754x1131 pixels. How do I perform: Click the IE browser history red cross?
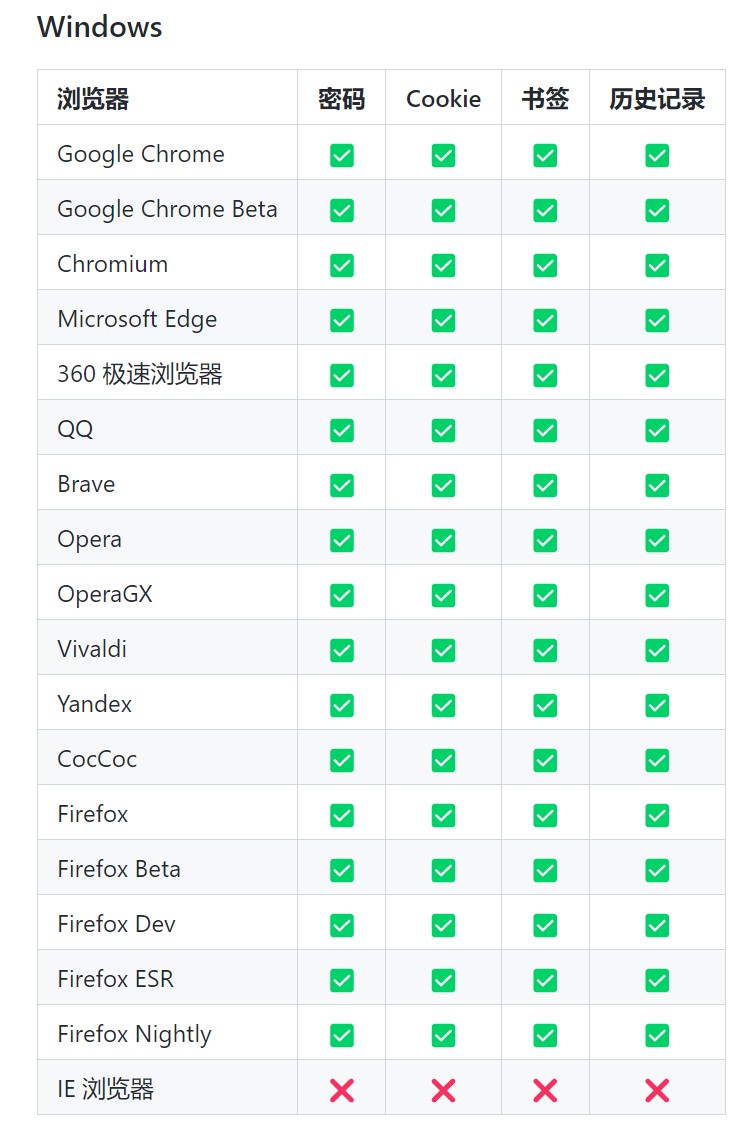click(x=657, y=1090)
